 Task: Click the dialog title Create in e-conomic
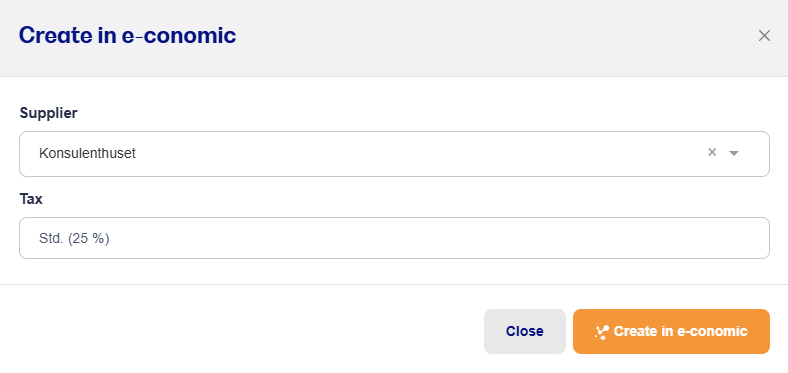[127, 36]
